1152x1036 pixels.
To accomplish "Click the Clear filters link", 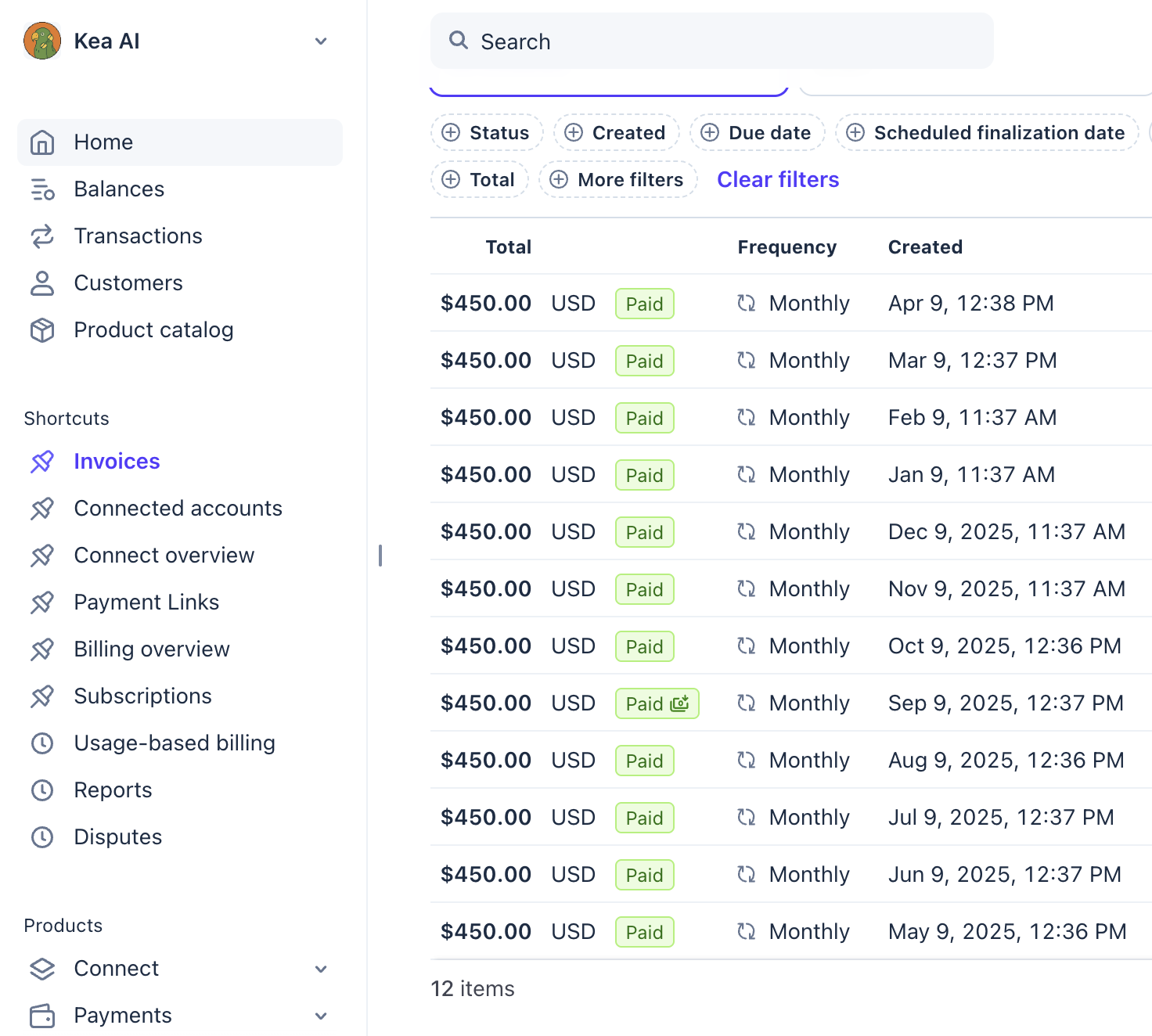I will click(778, 180).
